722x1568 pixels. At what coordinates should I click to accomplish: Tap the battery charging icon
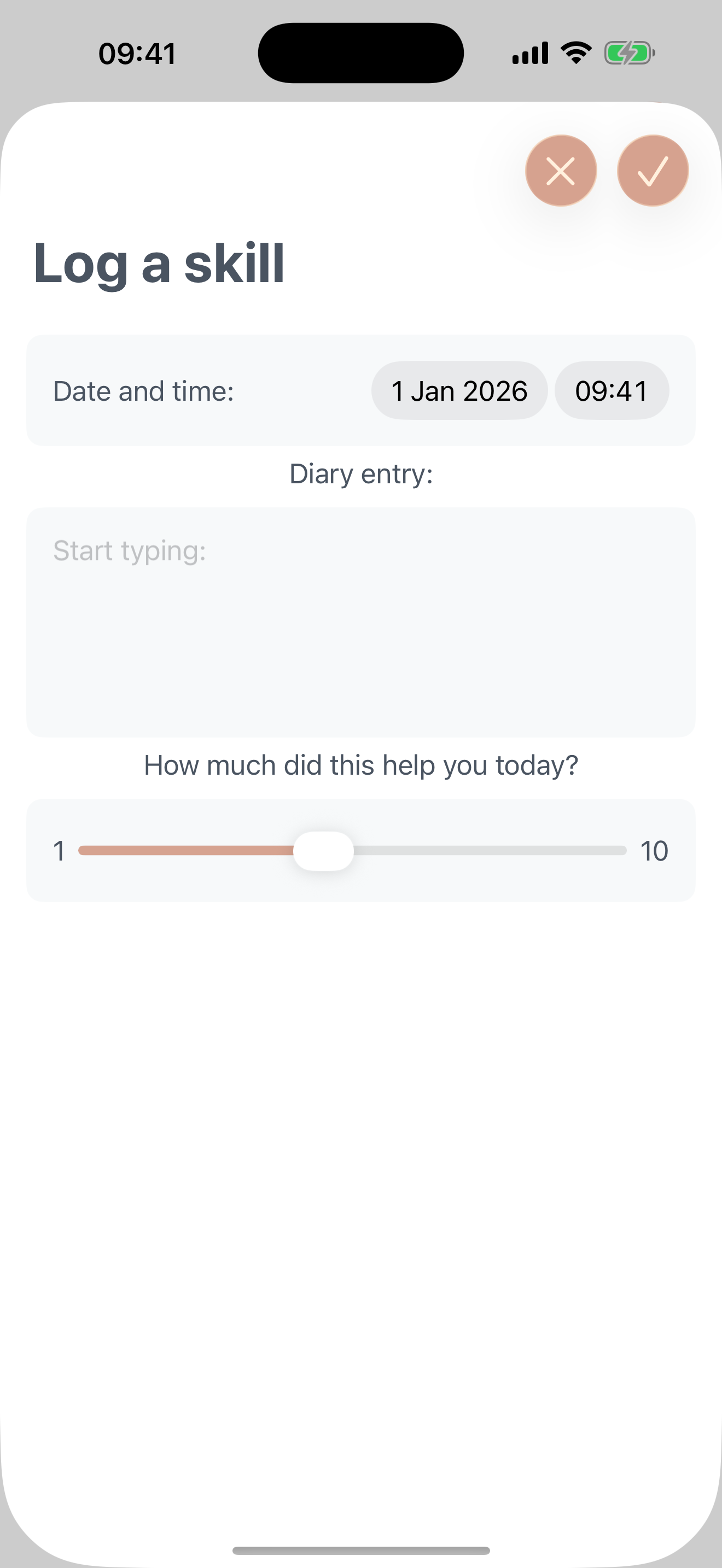click(629, 53)
